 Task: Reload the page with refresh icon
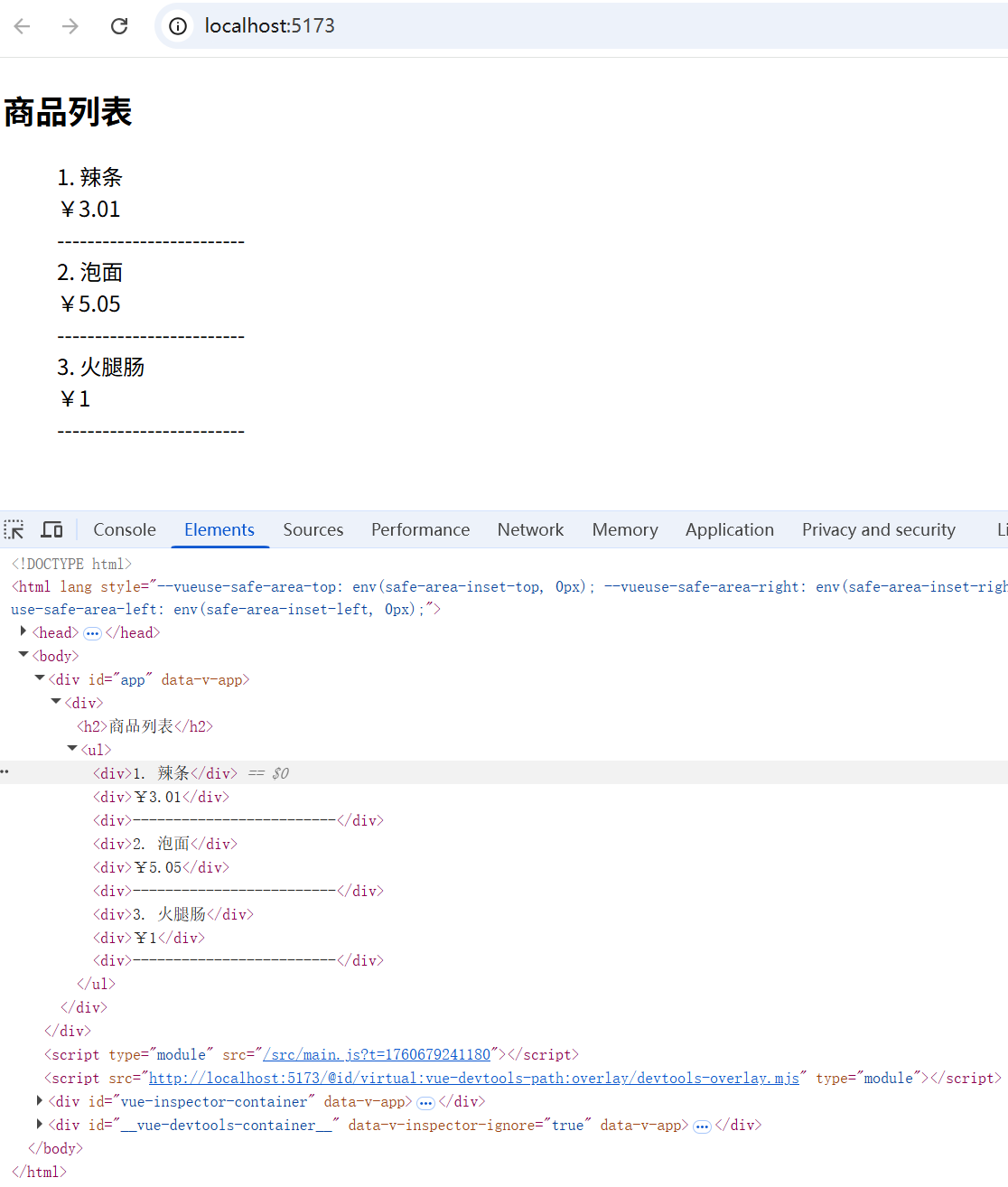click(x=119, y=26)
